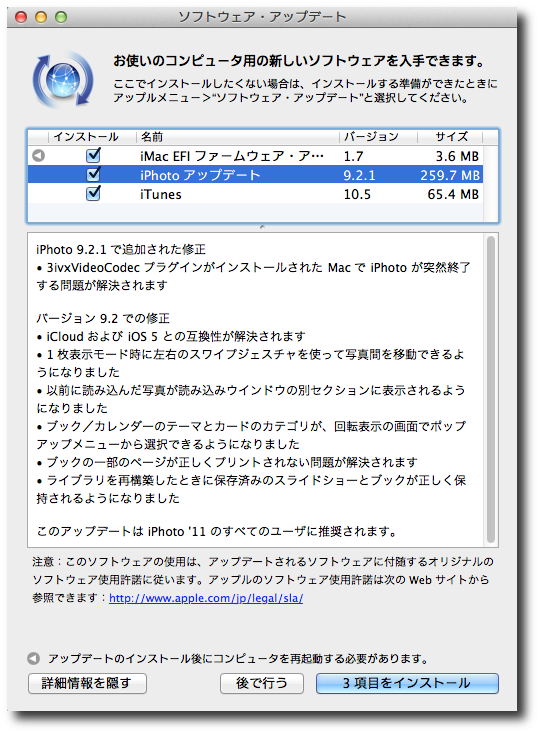The image size is (540, 734).
Task: Click the 'バージョン 9.2 での修正' heading
Action: 103,319
